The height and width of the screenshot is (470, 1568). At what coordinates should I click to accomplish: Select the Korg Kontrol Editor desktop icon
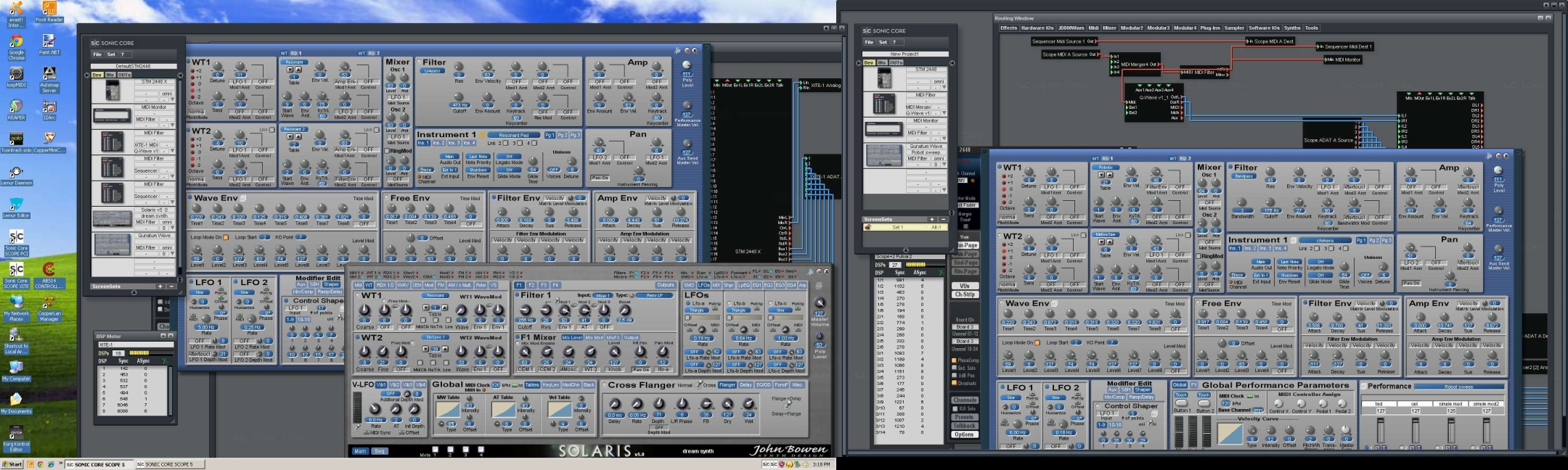coord(16,437)
